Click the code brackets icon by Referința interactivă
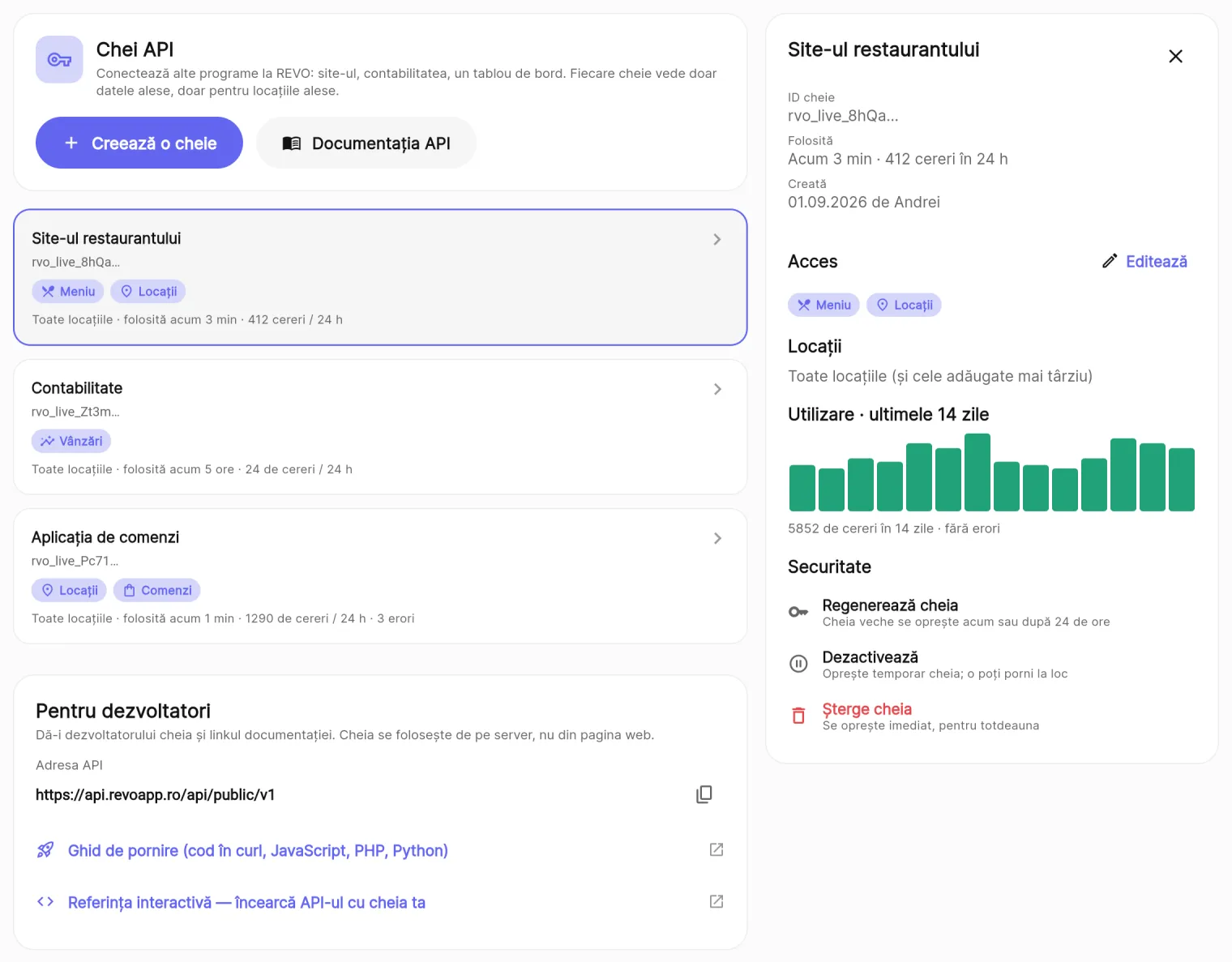The height and width of the screenshot is (962, 1232). 45,902
